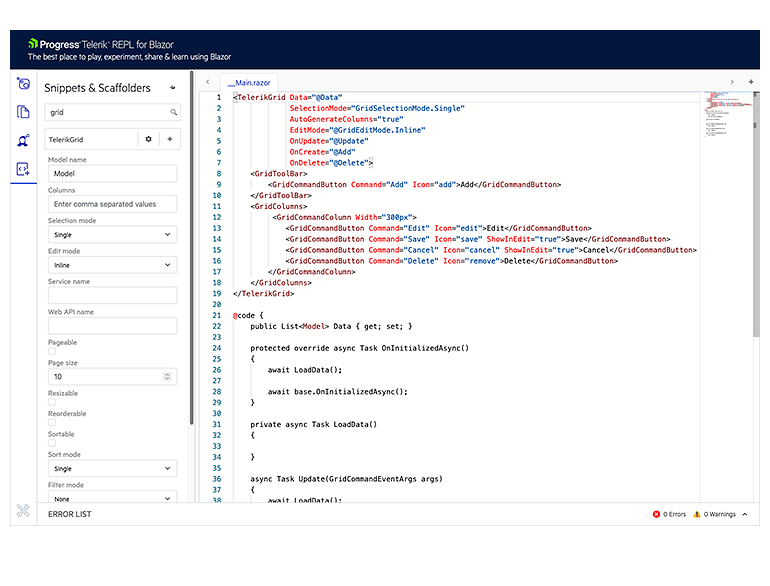Click the Service name input field
770x586 pixels.
point(112,295)
